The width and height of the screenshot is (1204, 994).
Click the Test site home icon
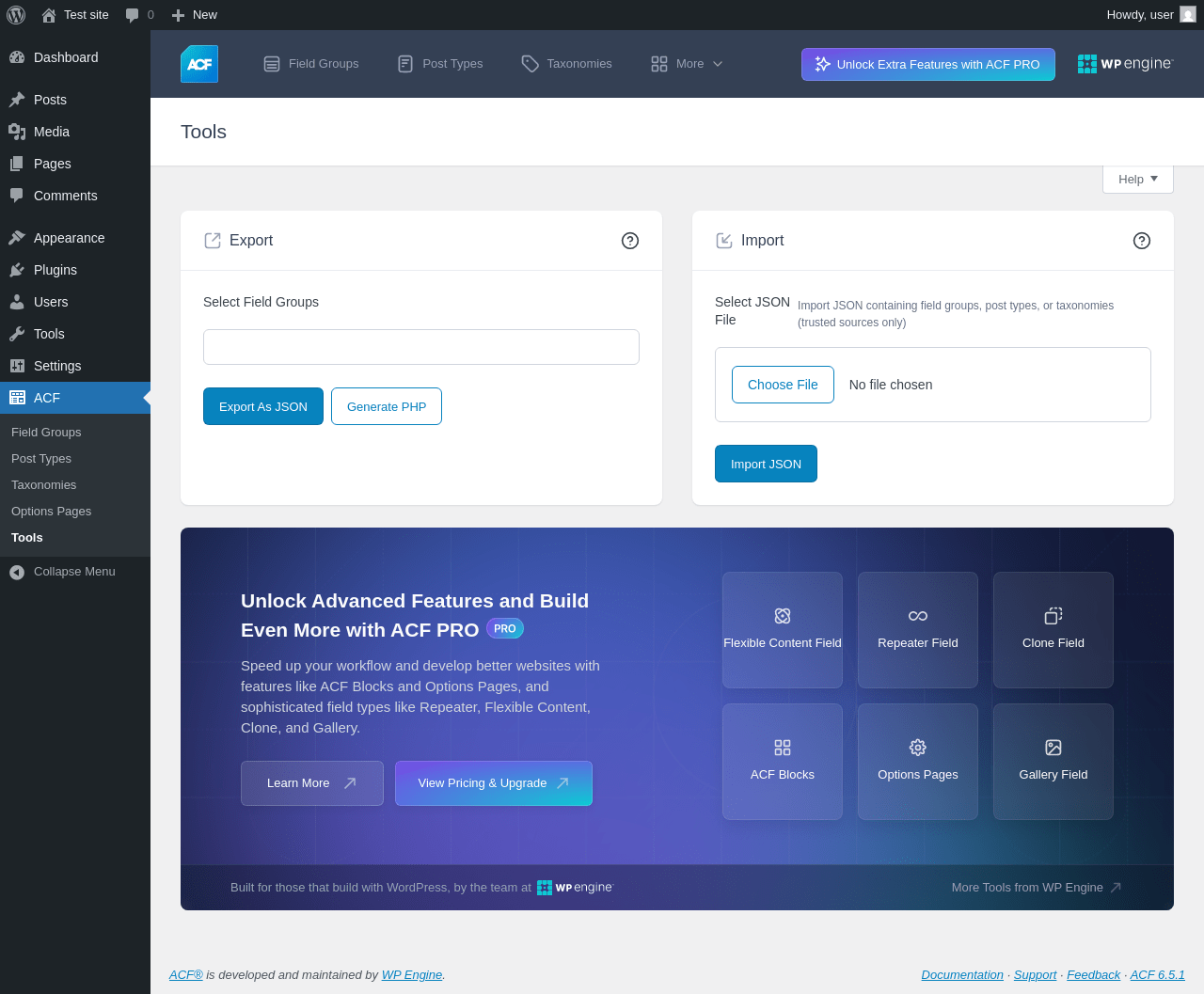tap(49, 15)
